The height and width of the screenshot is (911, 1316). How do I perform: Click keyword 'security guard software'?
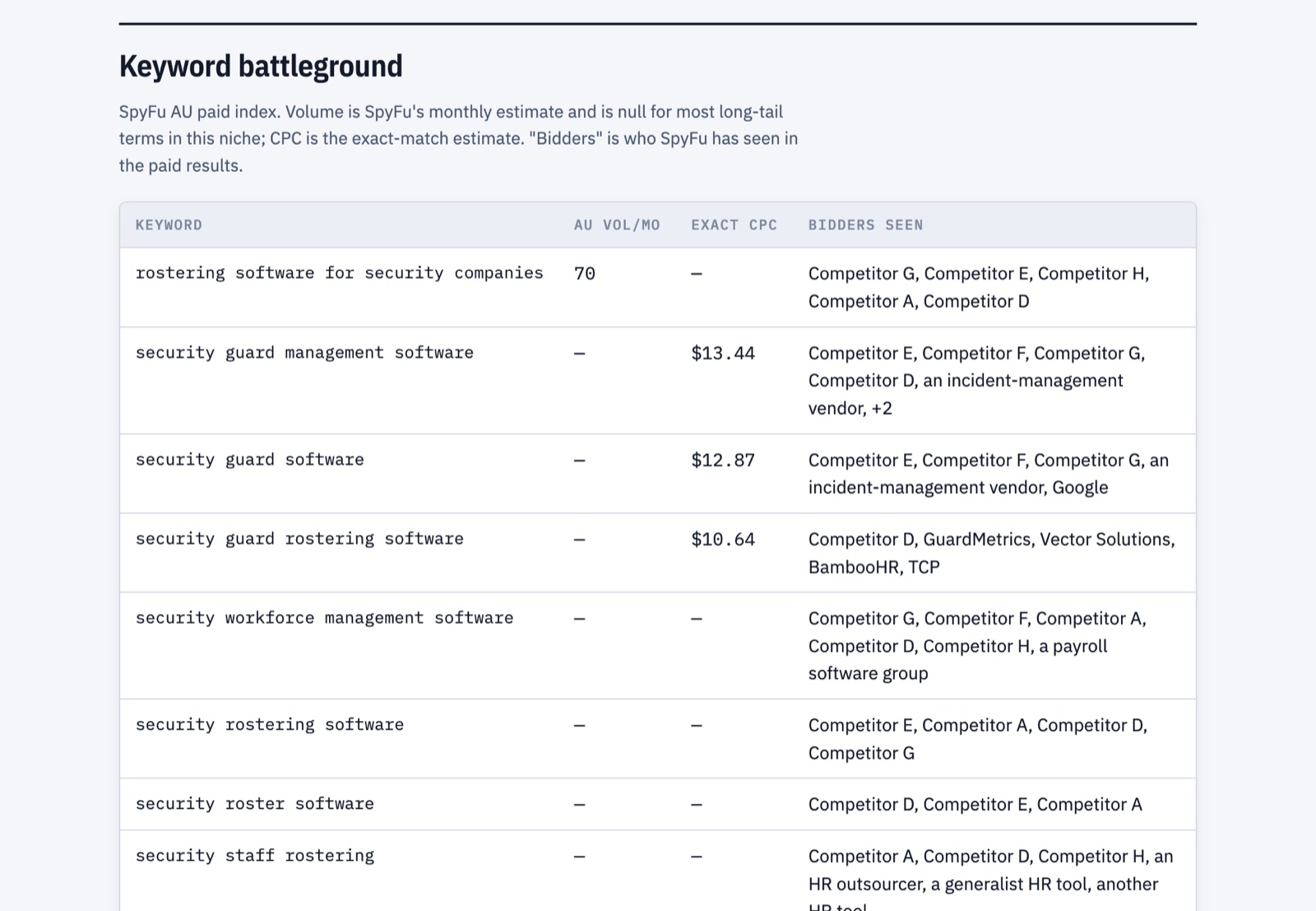pos(249,460)
